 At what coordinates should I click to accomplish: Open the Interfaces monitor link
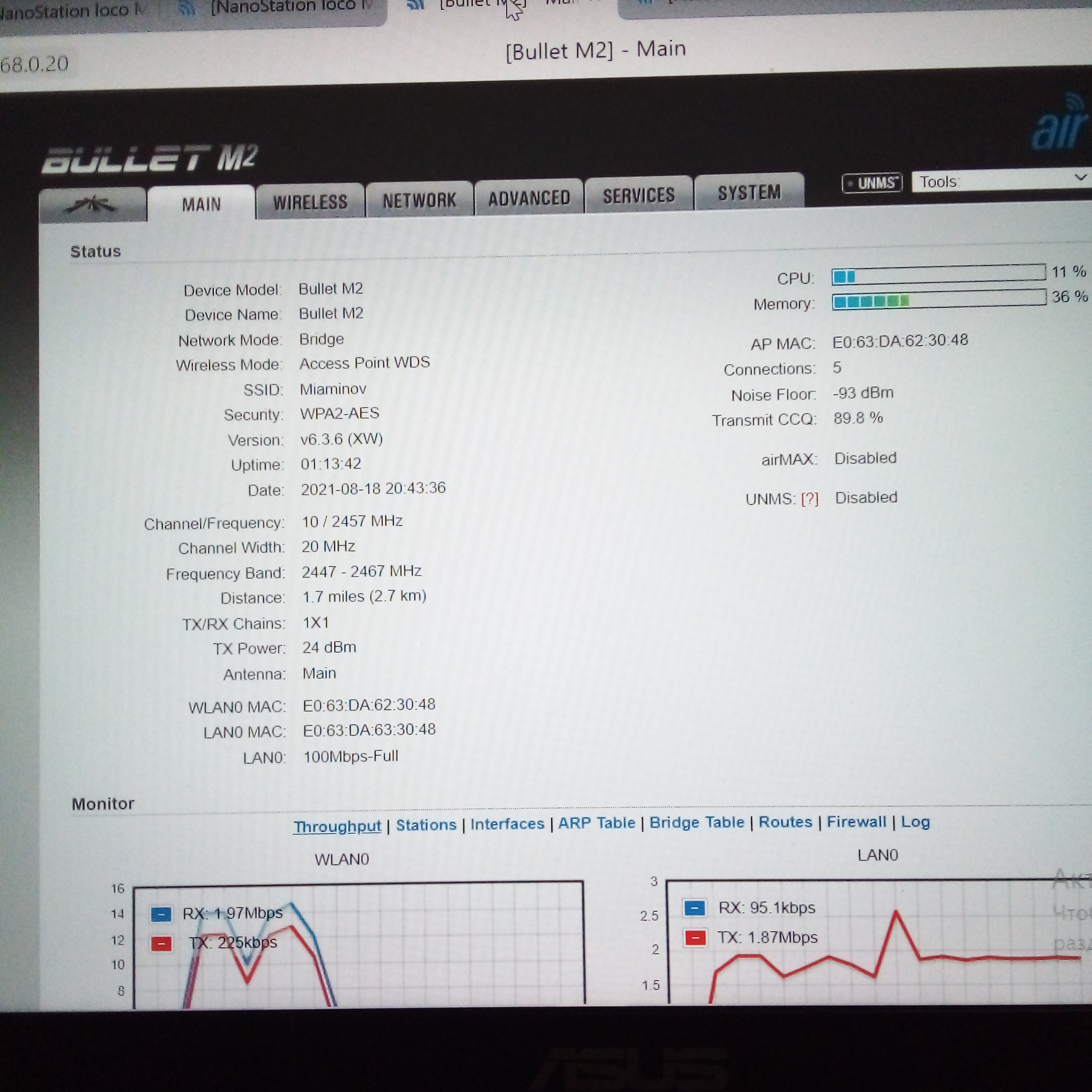[x=507, y=824]
